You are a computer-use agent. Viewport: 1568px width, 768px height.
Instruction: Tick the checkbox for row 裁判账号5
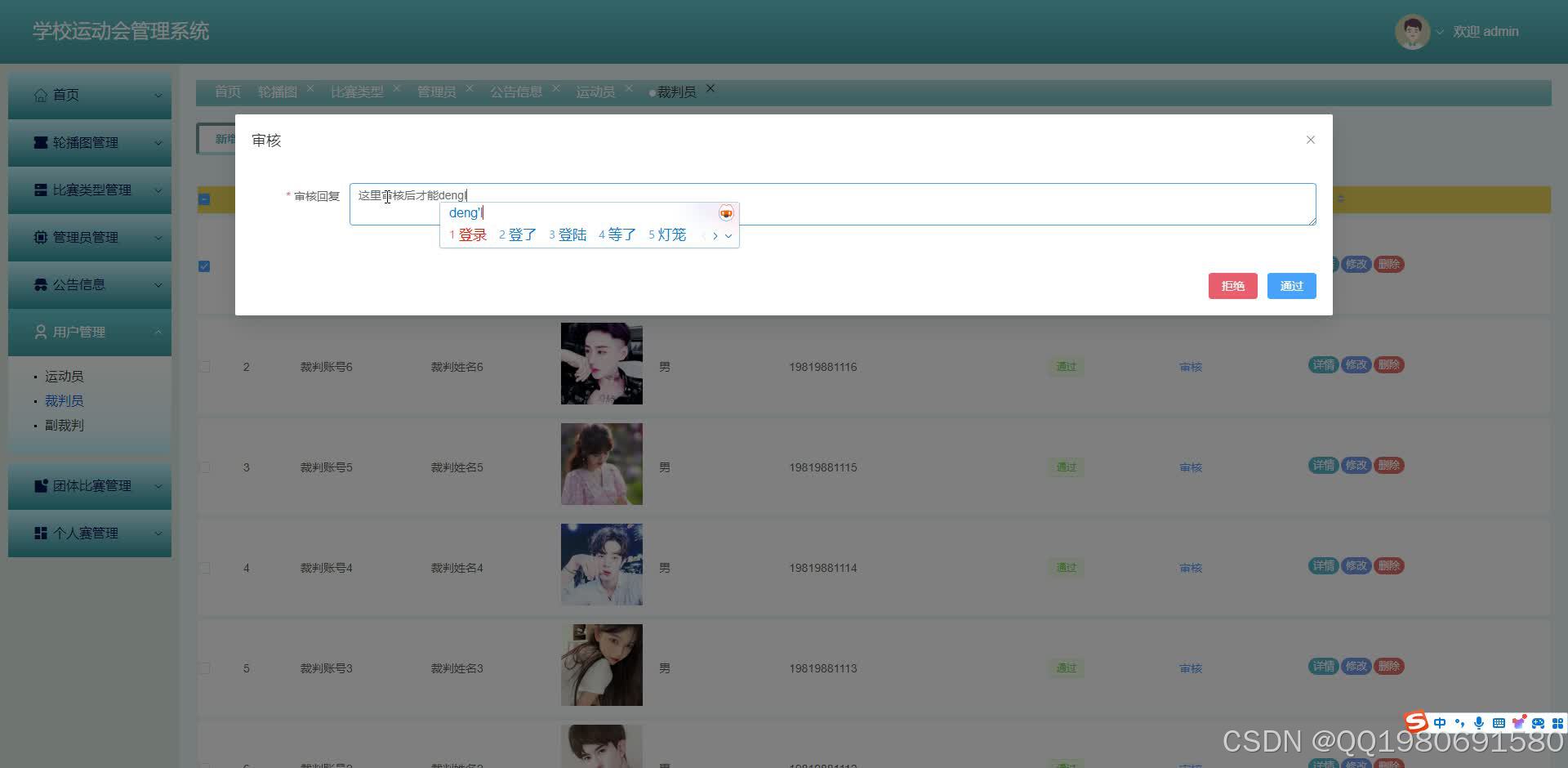click(204, 467)
